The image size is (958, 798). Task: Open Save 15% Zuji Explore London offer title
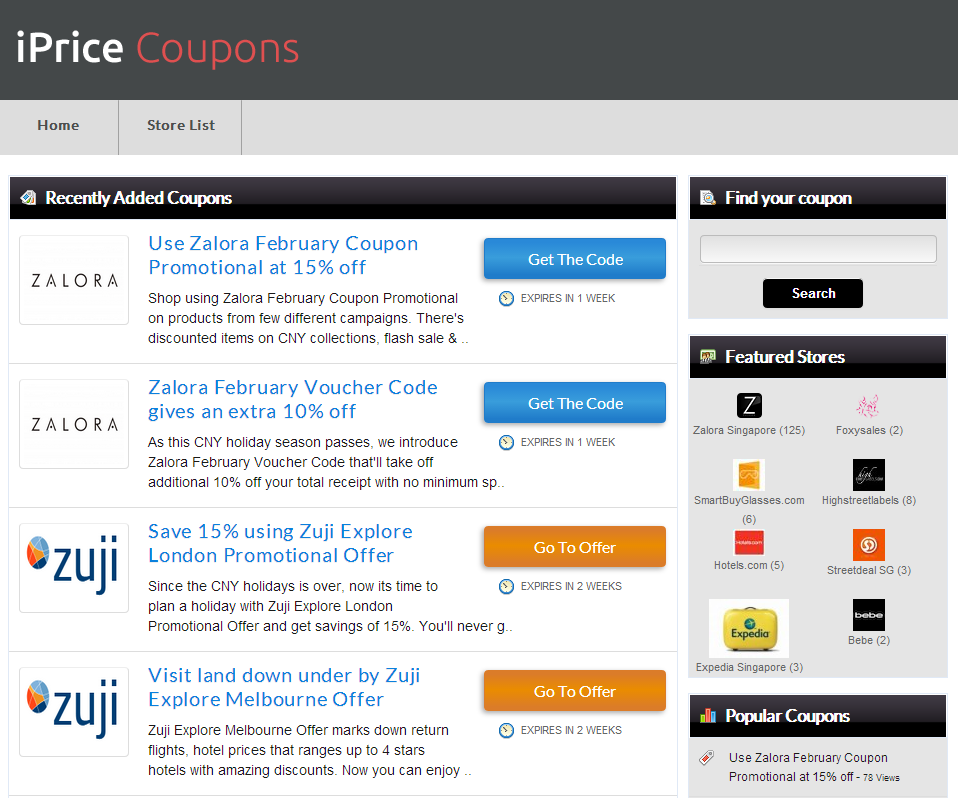click(280, 543)
